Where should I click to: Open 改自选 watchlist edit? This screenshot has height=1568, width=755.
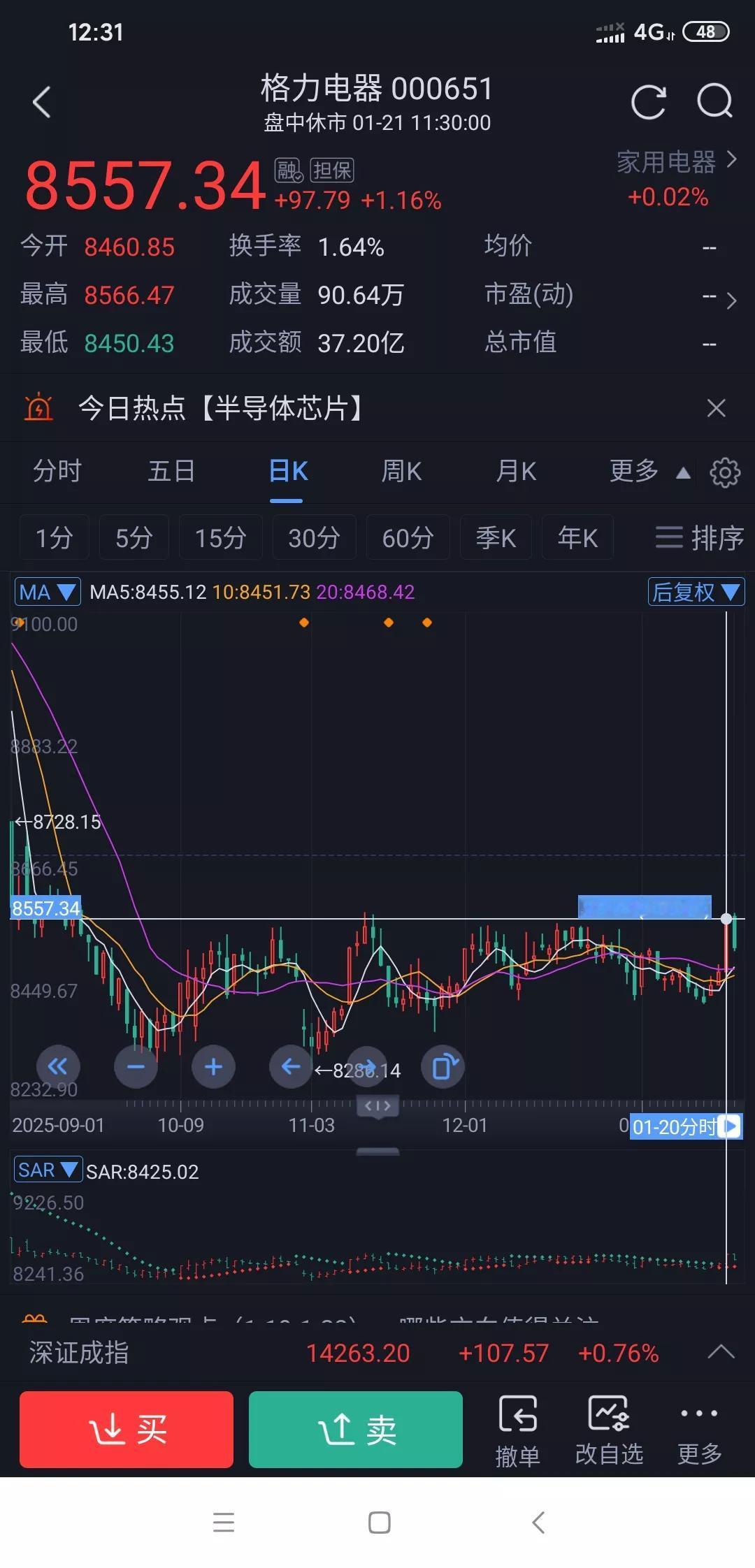click(609, 1430)
